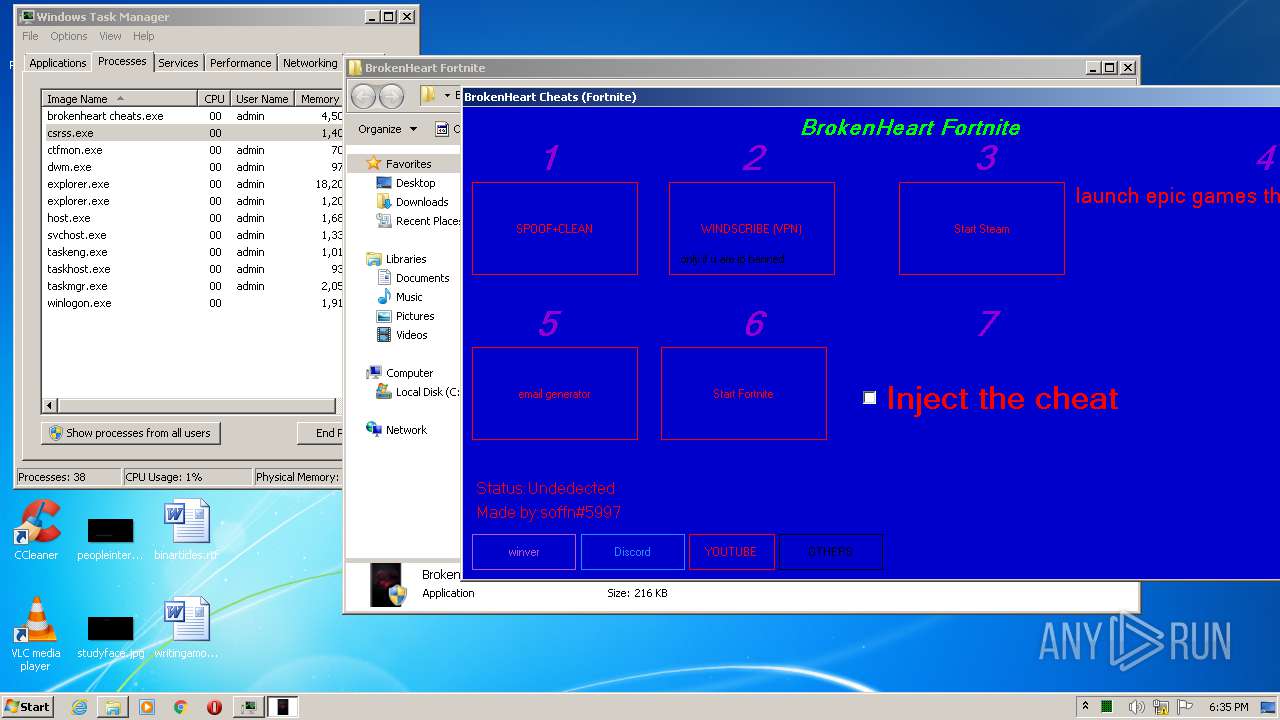This screenshot has width=1280, height=720.
Task: Tick the Inject the cheat checkbox
Action: click(870, 398)
